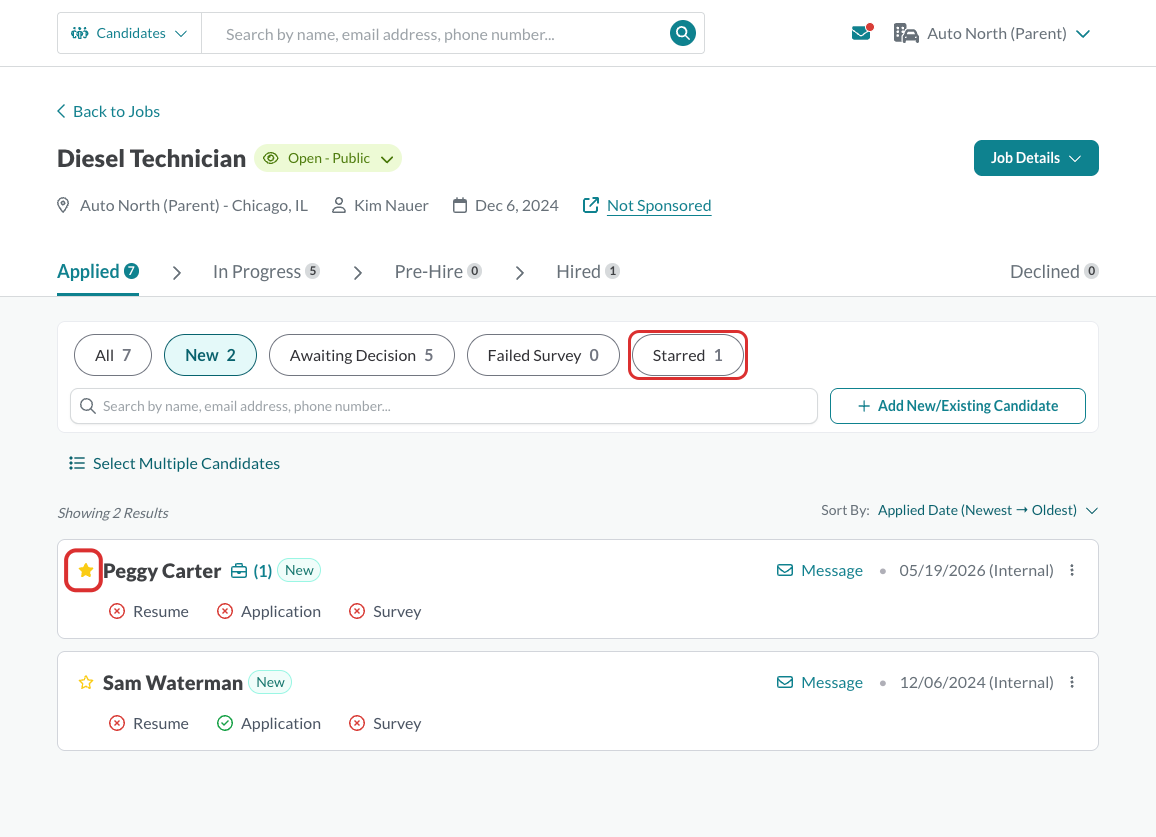
Task: Click the location pin icon
Action: pos(63,205)
